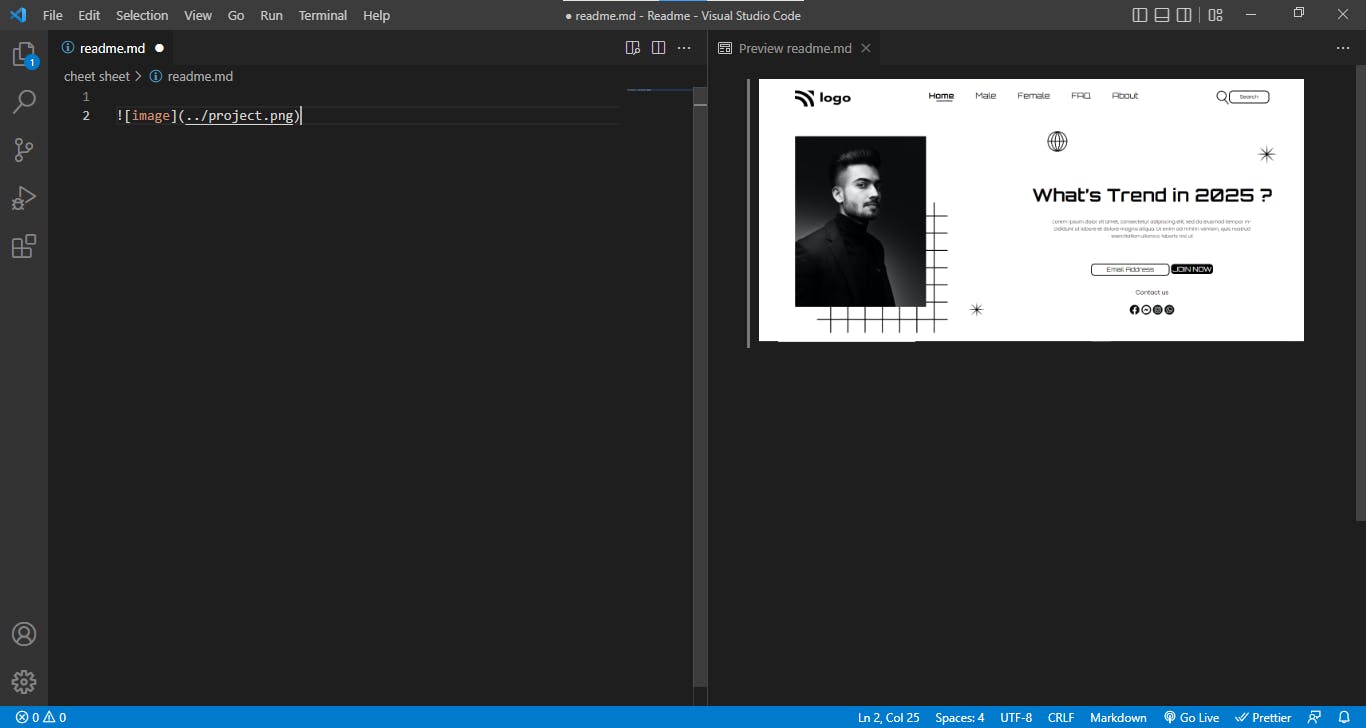Open the Extensions view
Image resolution: width=1366 pixels, height=728 pixels.
(24, 246)
